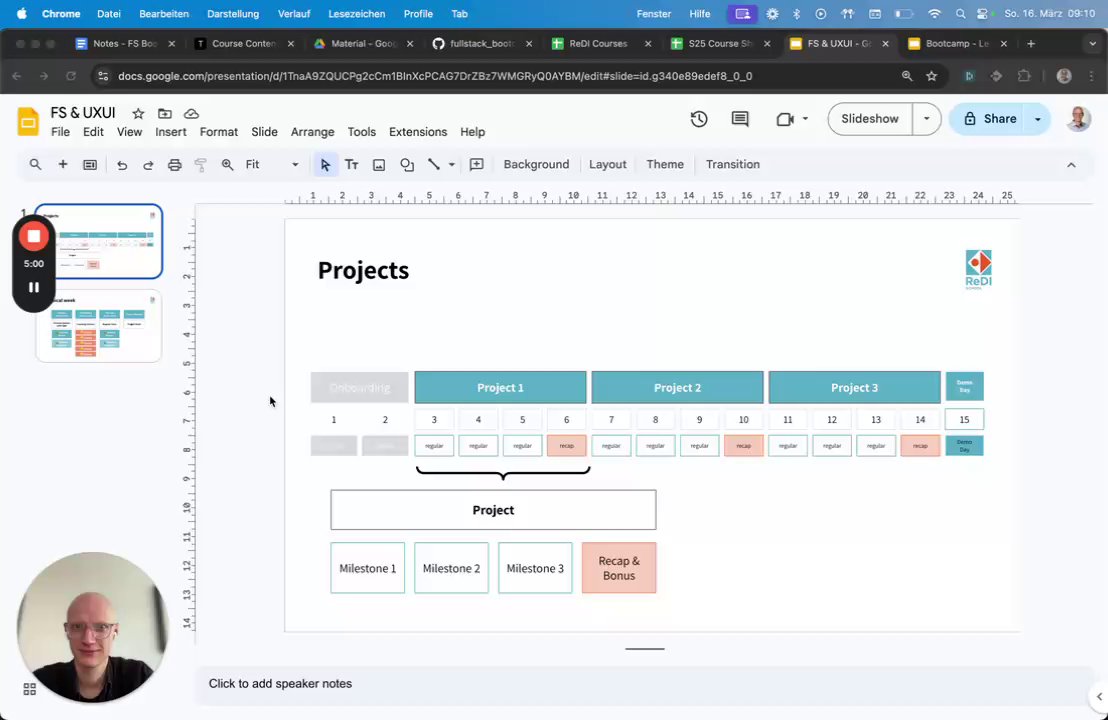Click the Transition button
1108x720 pixels.
pos(733,165)
